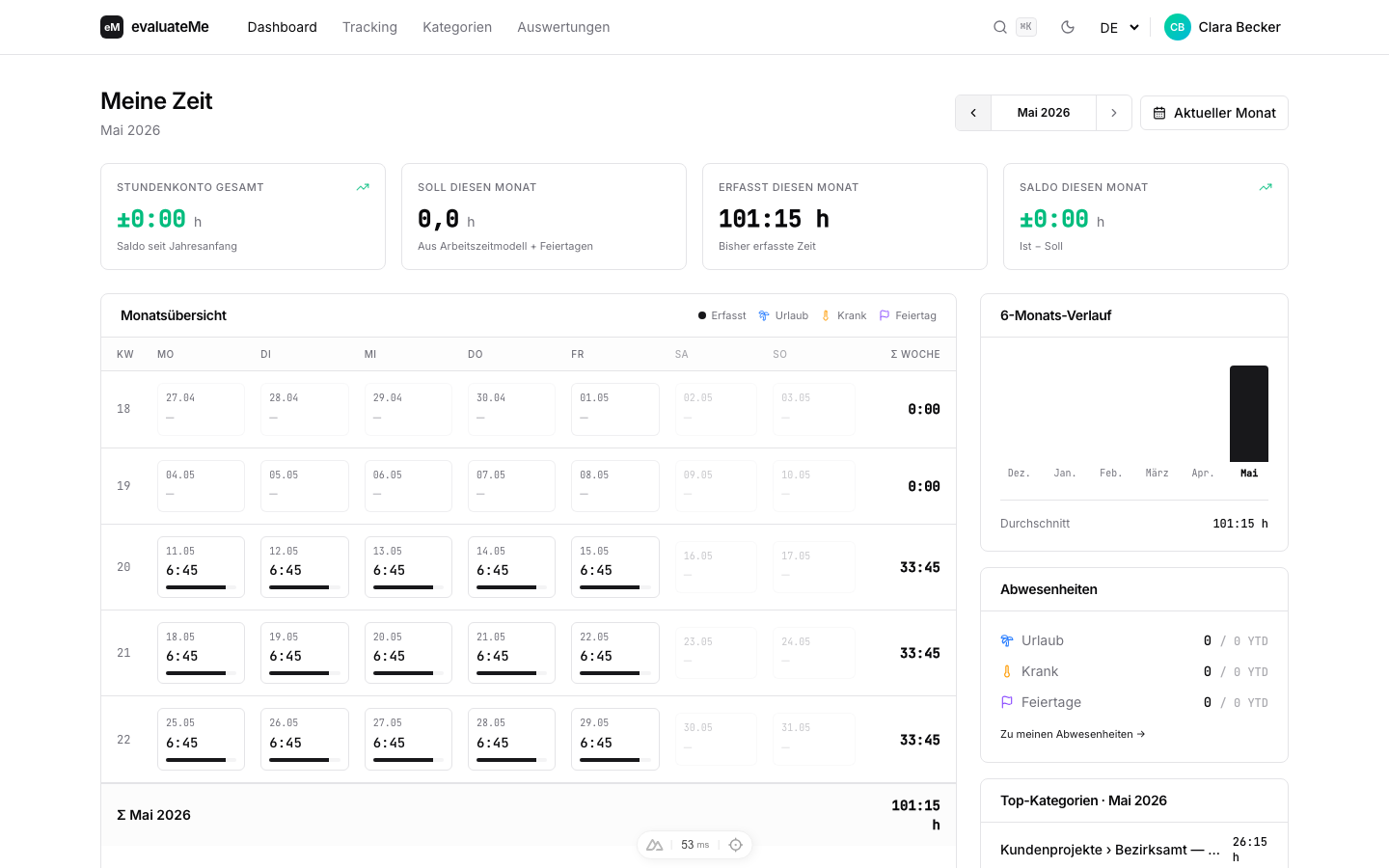Go to previous month with left chevron

coord(973,113)
